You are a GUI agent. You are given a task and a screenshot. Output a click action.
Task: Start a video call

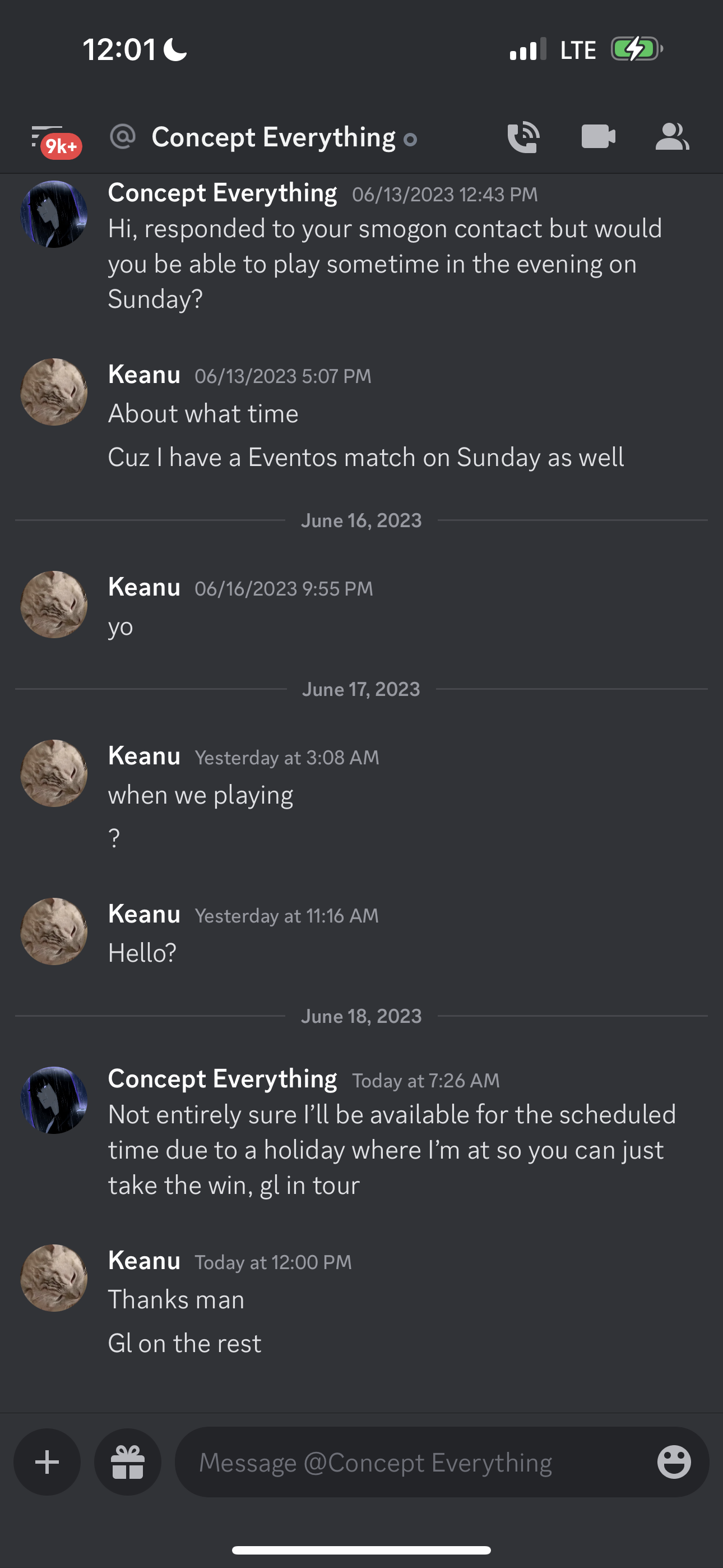point(597,137)
